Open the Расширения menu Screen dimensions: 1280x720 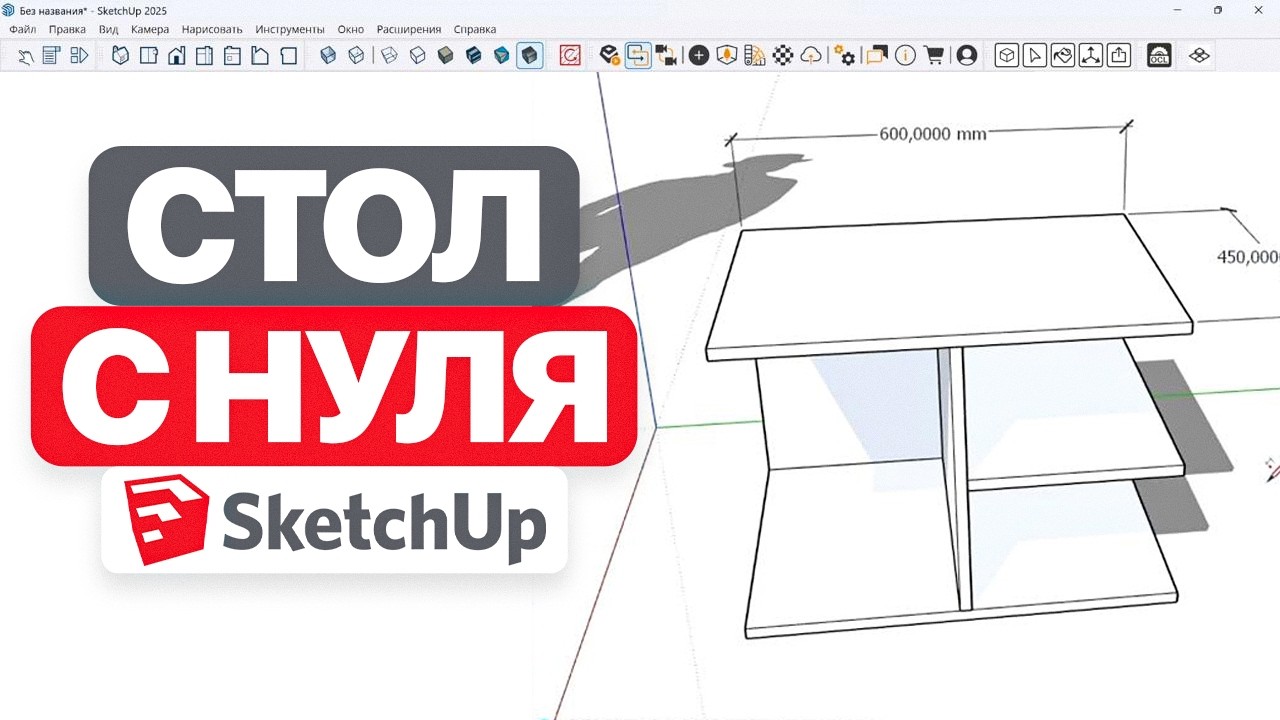(x=409, y=29)
